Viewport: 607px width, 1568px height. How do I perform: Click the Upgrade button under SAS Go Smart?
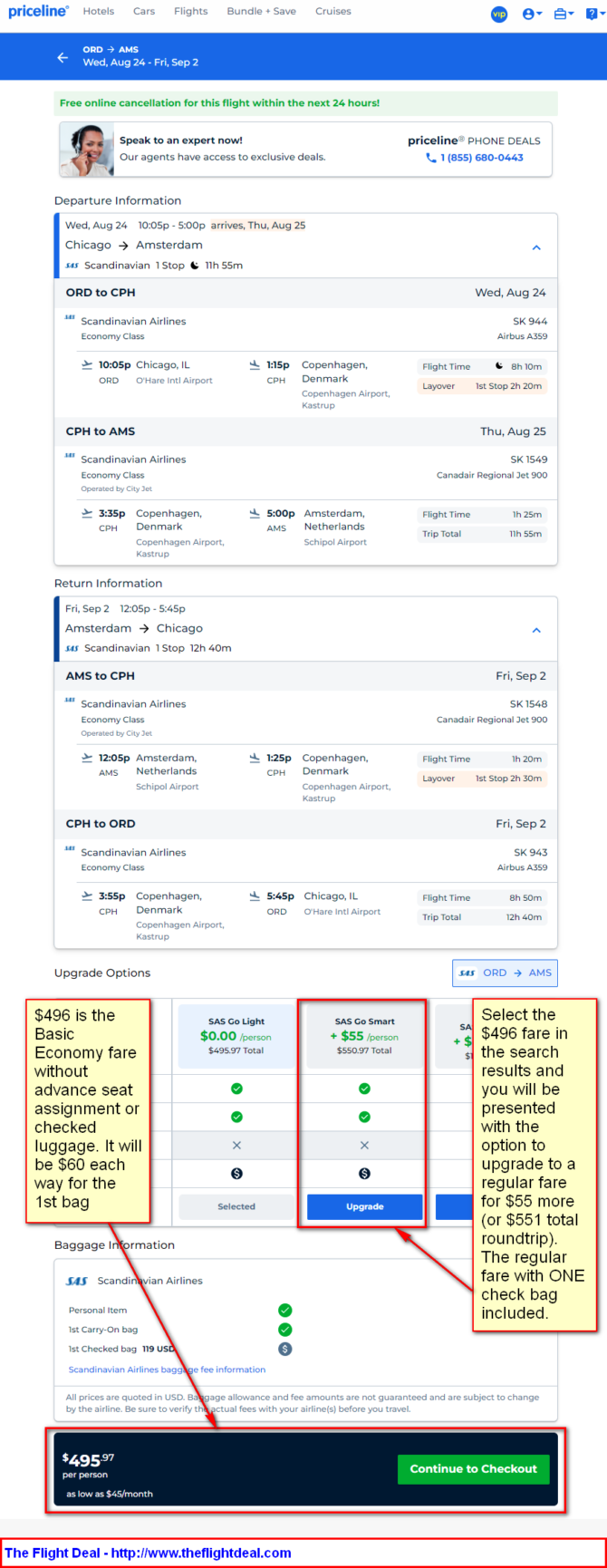pos(364,1206)
